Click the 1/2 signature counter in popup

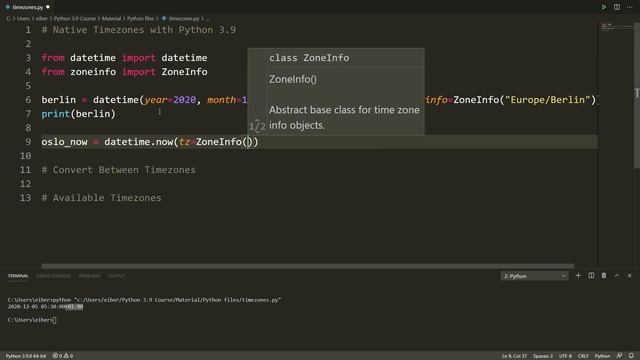point(257,126)
